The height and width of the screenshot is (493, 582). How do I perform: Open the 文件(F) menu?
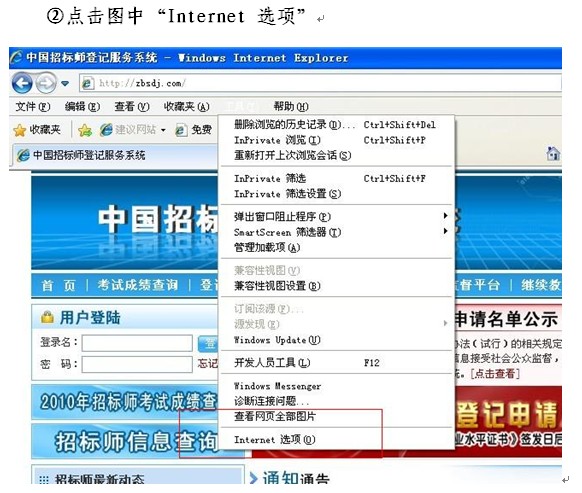tap(33, 107)
